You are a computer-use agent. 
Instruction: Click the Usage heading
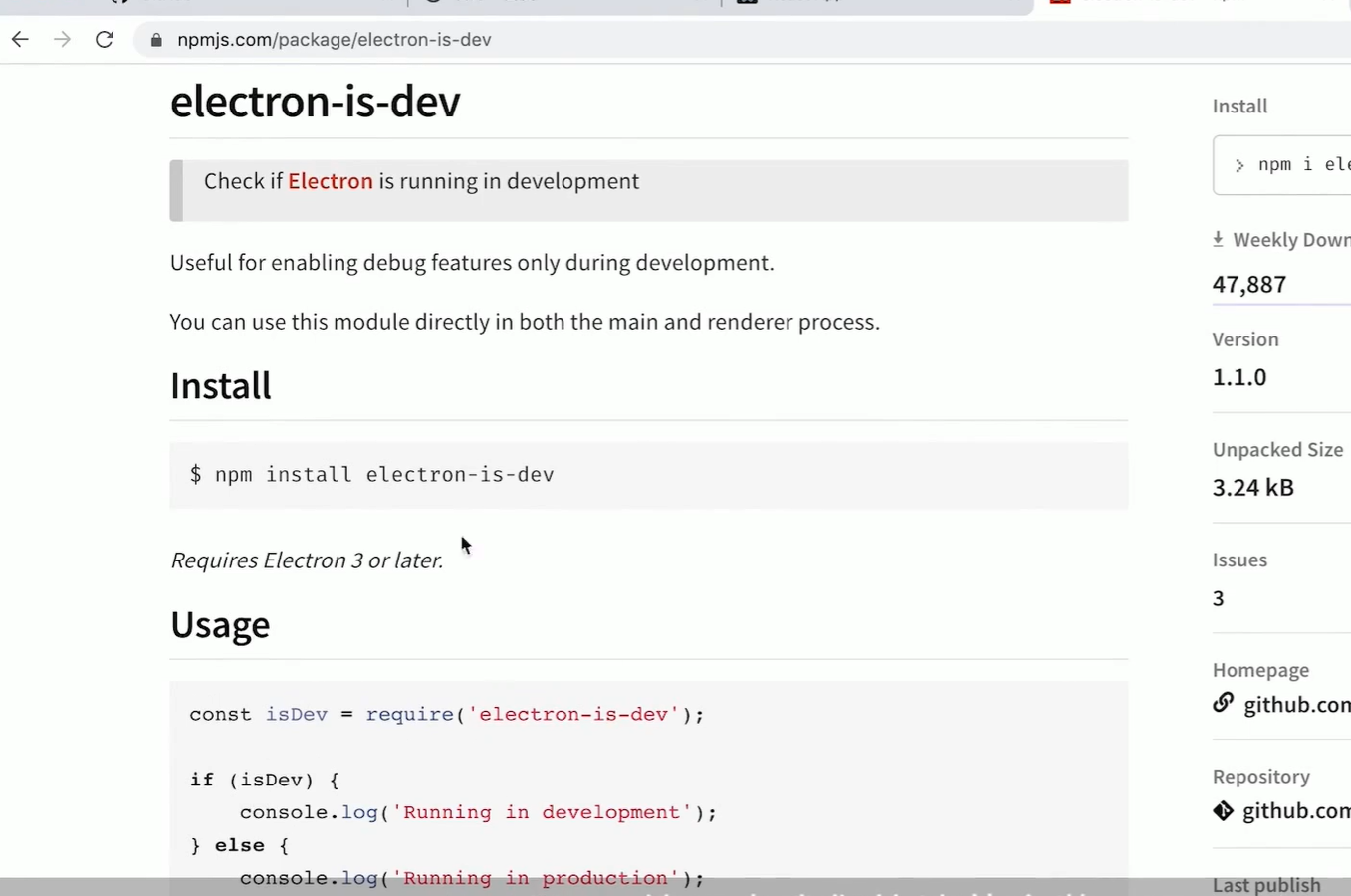[x=220, y=625]
